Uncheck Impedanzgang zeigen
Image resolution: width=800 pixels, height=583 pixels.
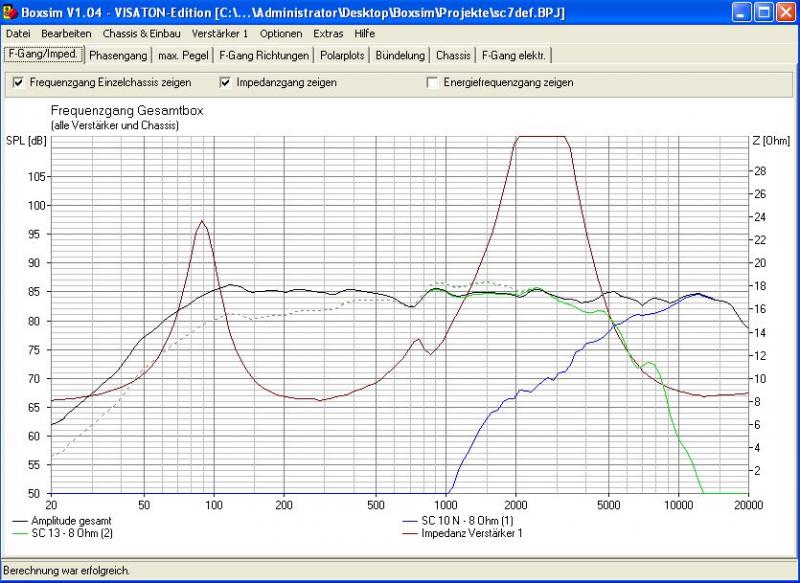pos(225,82)
